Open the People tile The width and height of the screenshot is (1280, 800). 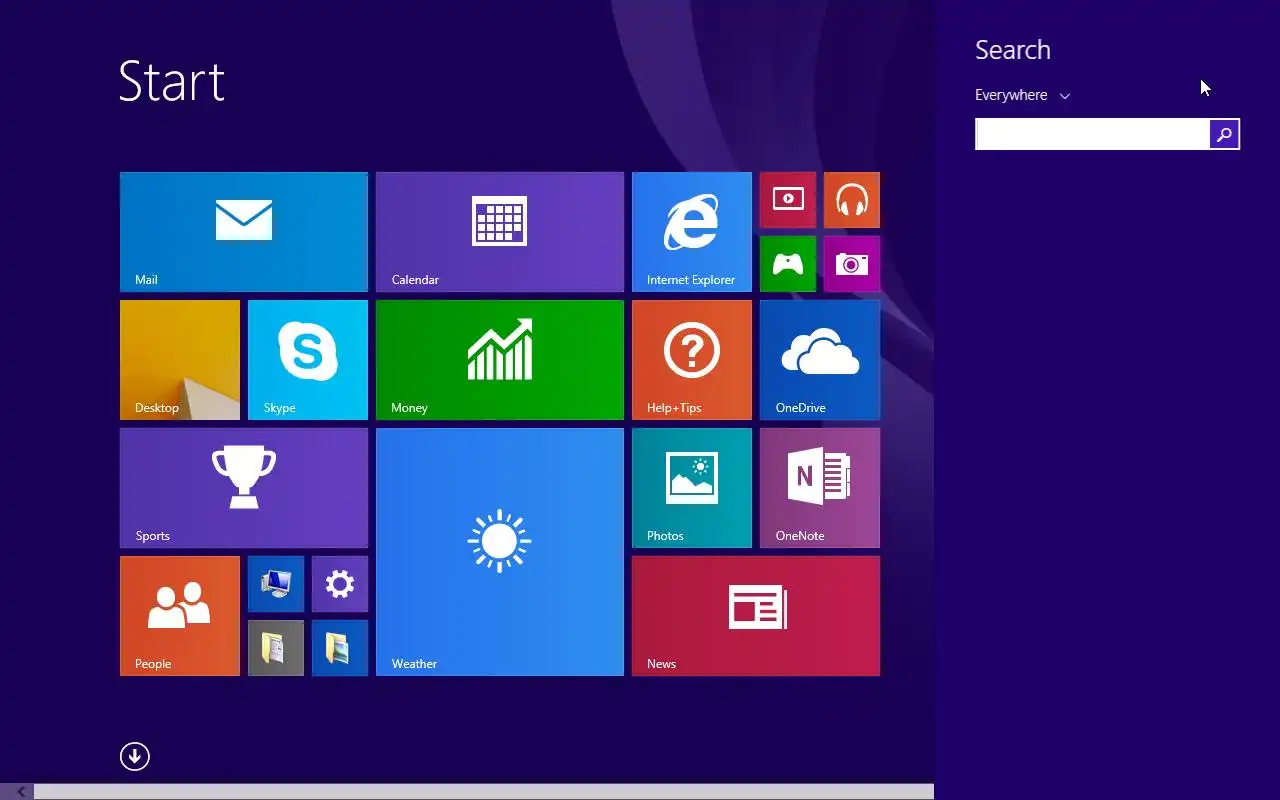pos(180,616)
